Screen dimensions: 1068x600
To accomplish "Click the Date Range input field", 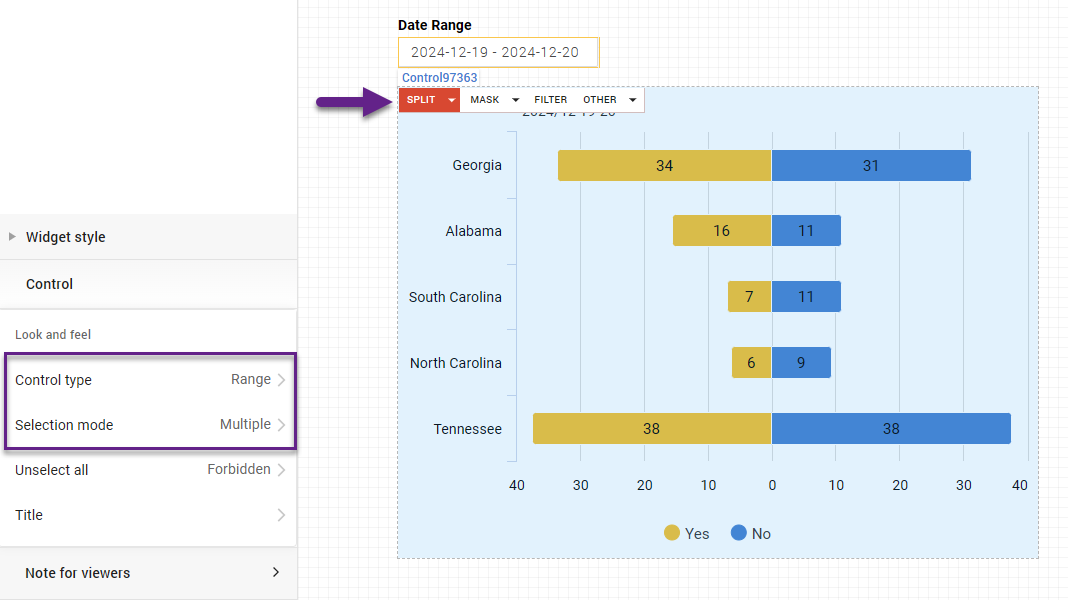I will (498, 52).
